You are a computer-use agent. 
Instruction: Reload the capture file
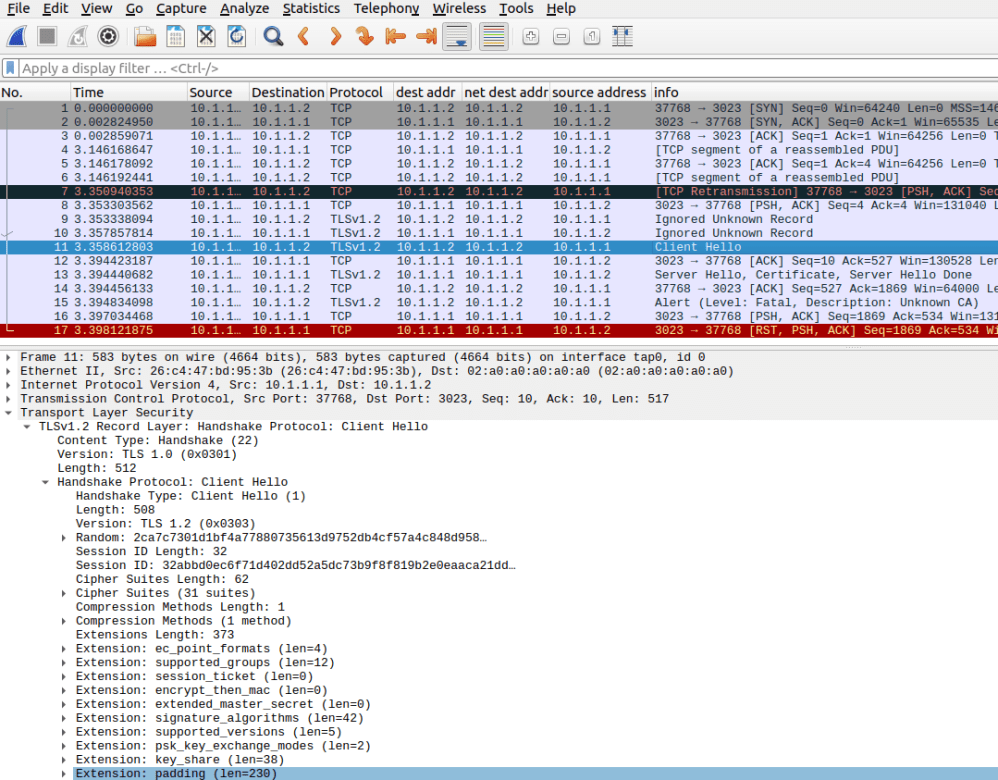[x=236, y=37]
